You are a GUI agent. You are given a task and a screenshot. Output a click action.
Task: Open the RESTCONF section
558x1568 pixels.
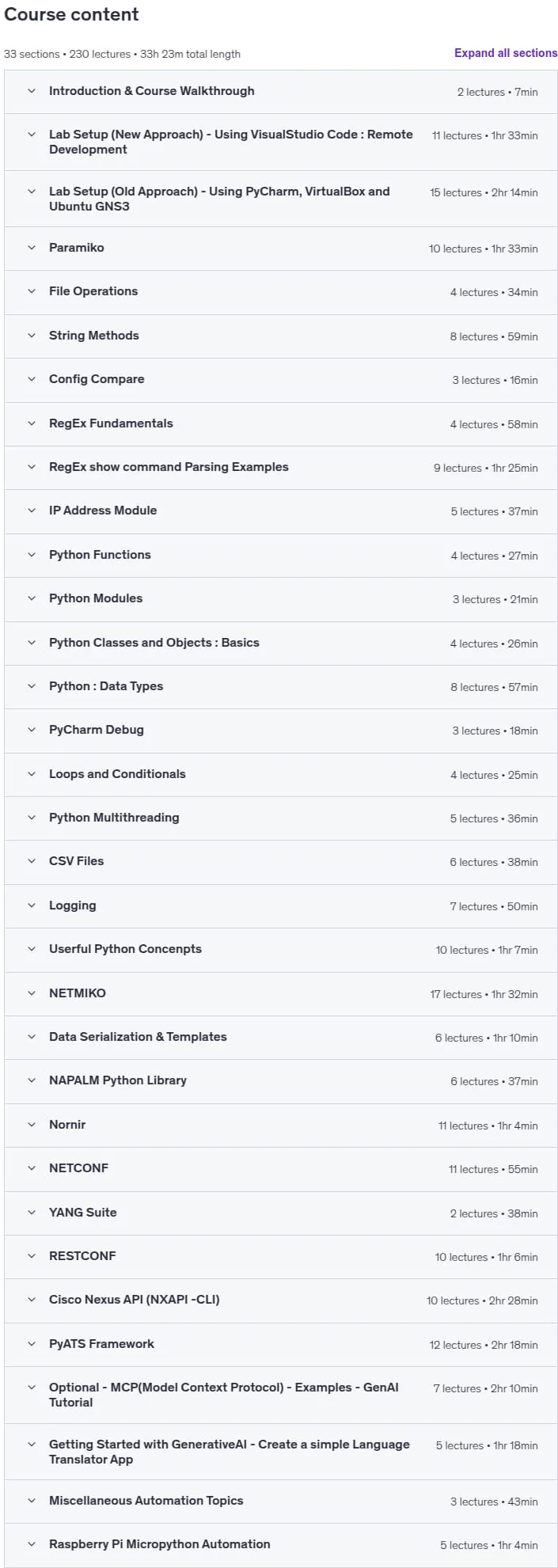pos(281,1257)
